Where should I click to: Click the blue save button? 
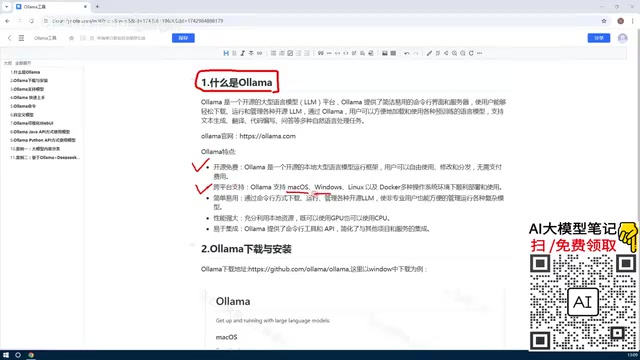pos(183,38)
